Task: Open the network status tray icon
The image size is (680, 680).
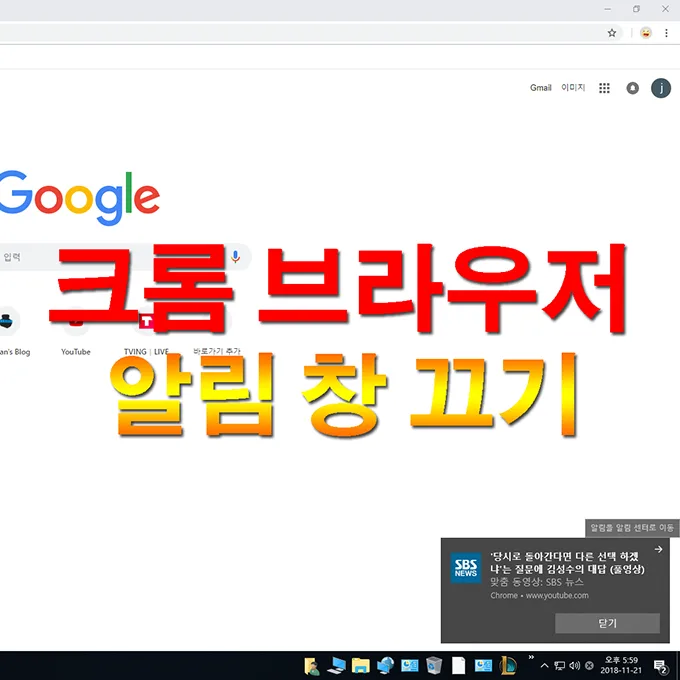Action: pyautogui.click(x=560, y=666)
